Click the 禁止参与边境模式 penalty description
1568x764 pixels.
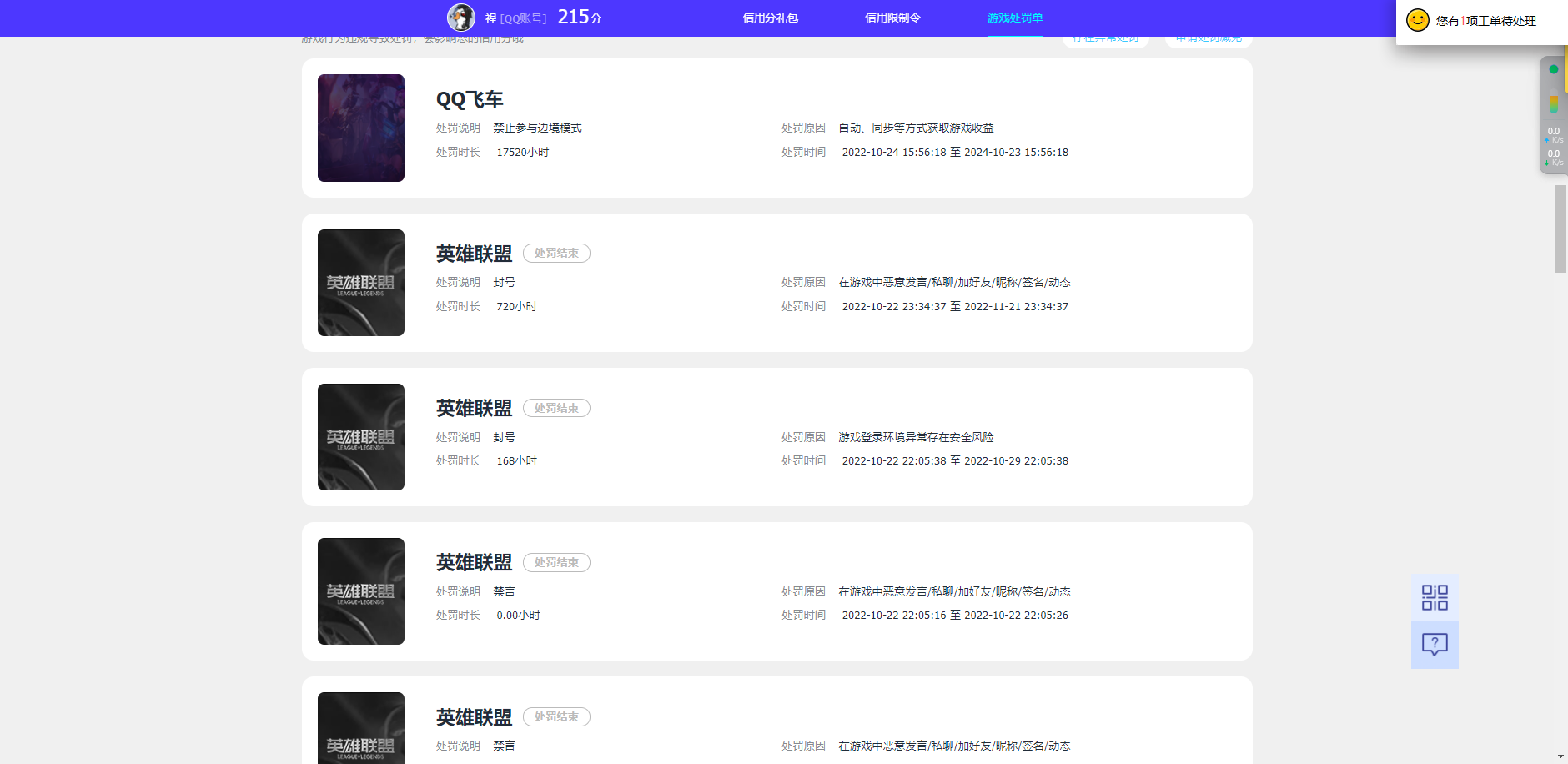click(x=537, y=128)
